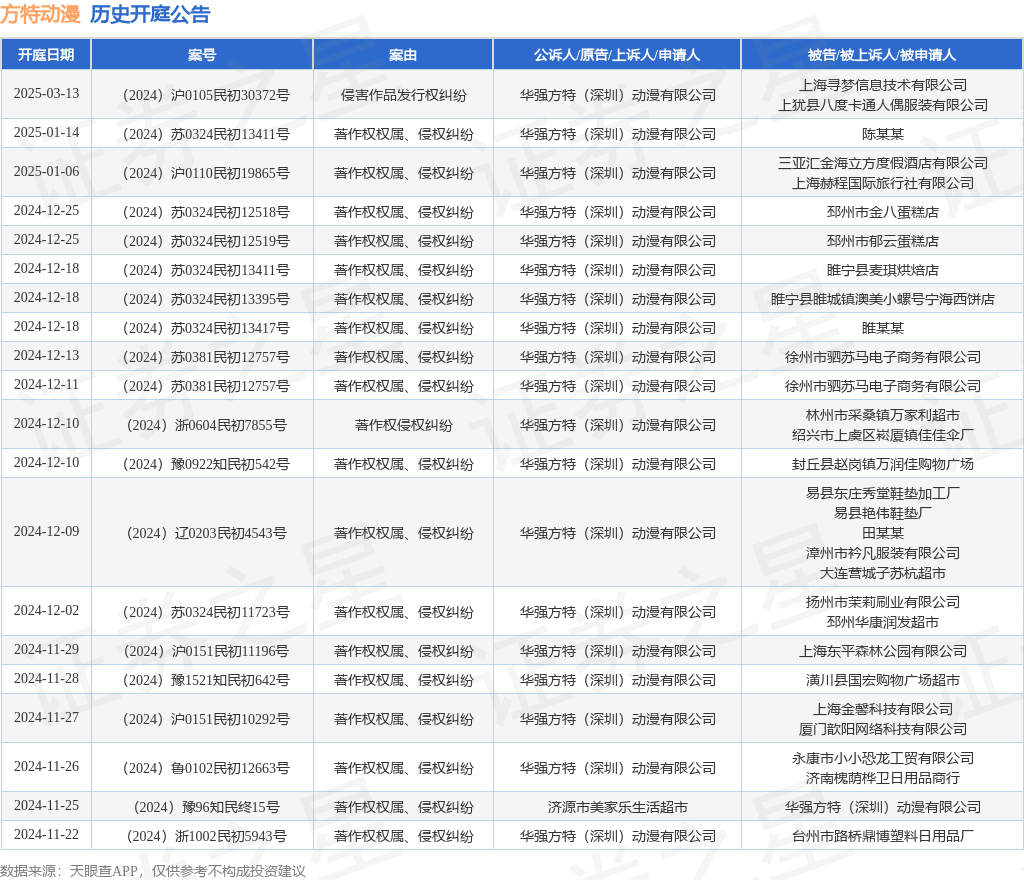Click defendant 睢宁县睢城镇澳美小螺号宁海西饼店
Image resolution: width=1024 pixels, height=880 pixels.
pos(883,299)
